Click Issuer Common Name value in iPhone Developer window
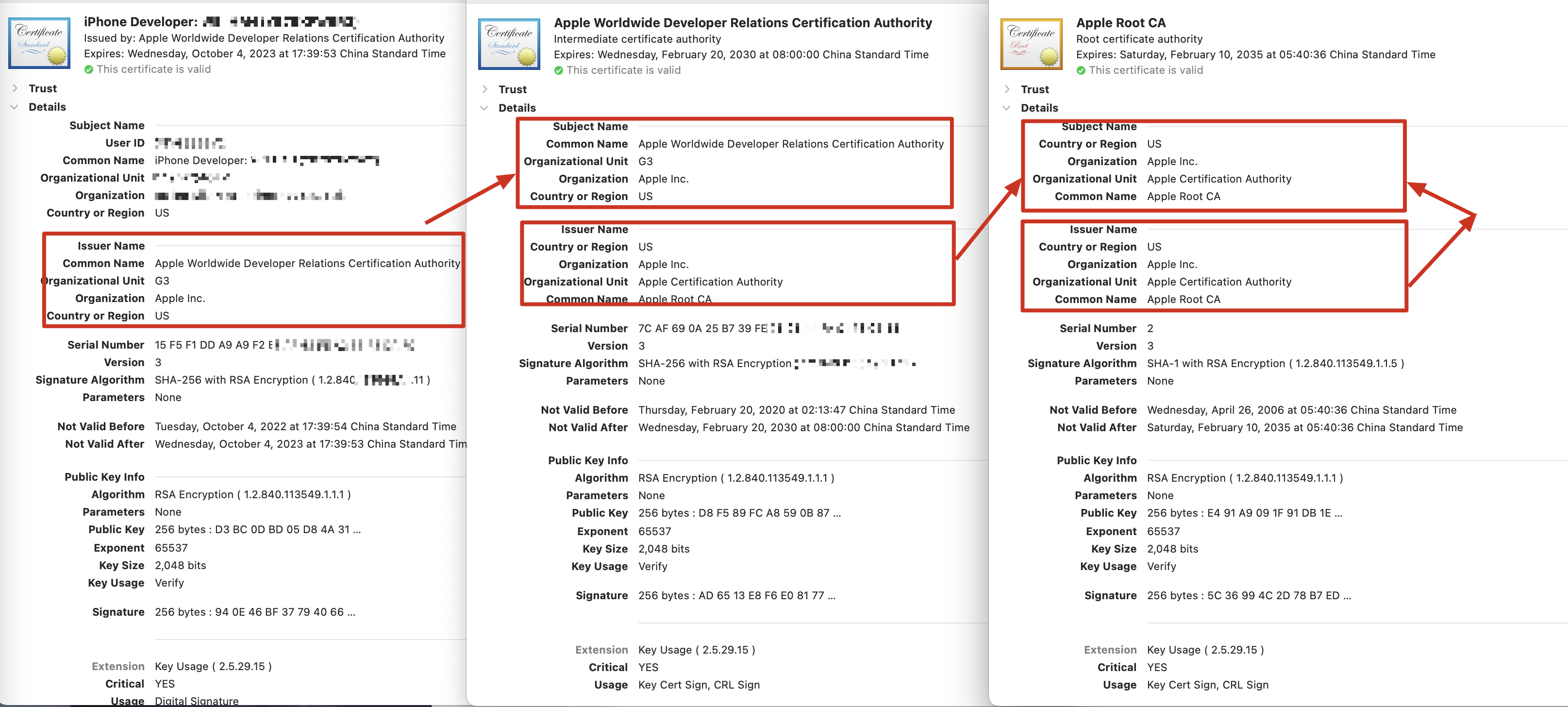The width and height of the screenshot is (1568, 707). click(x=307, y=263)
